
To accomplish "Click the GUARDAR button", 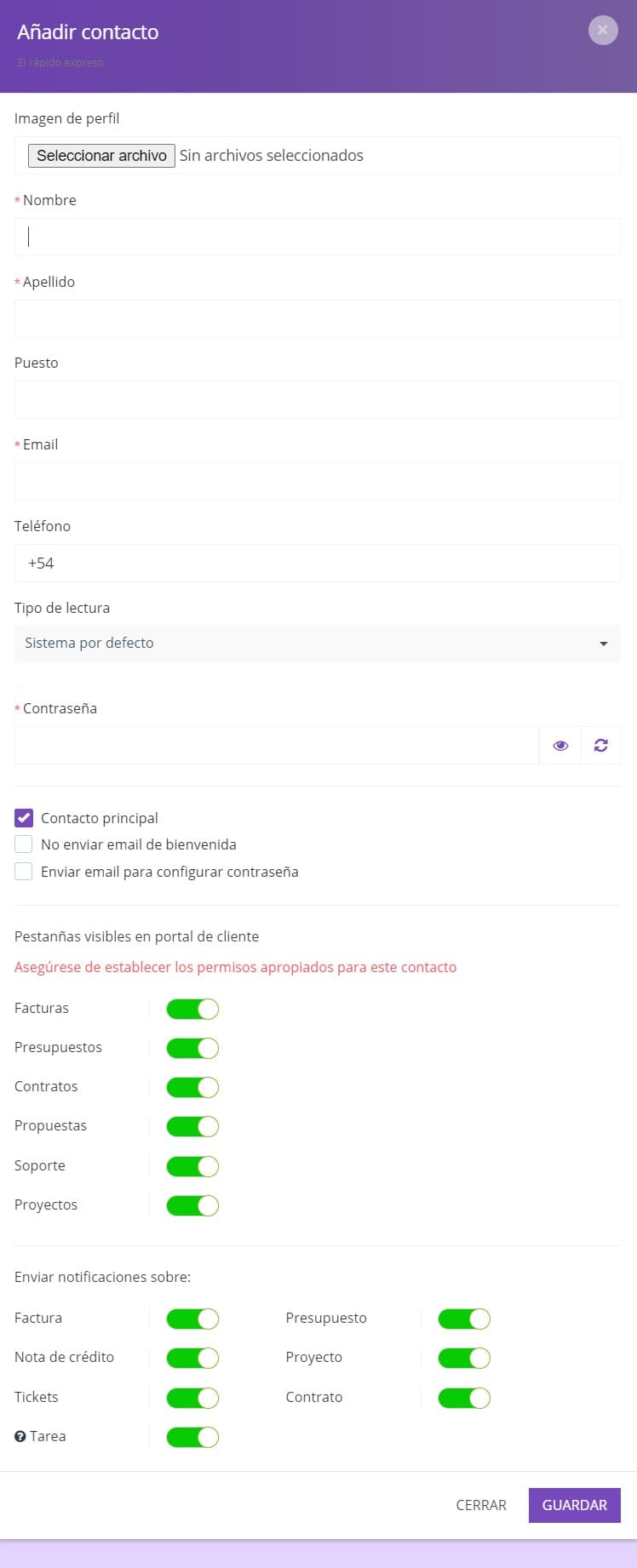I will 575,1505.
